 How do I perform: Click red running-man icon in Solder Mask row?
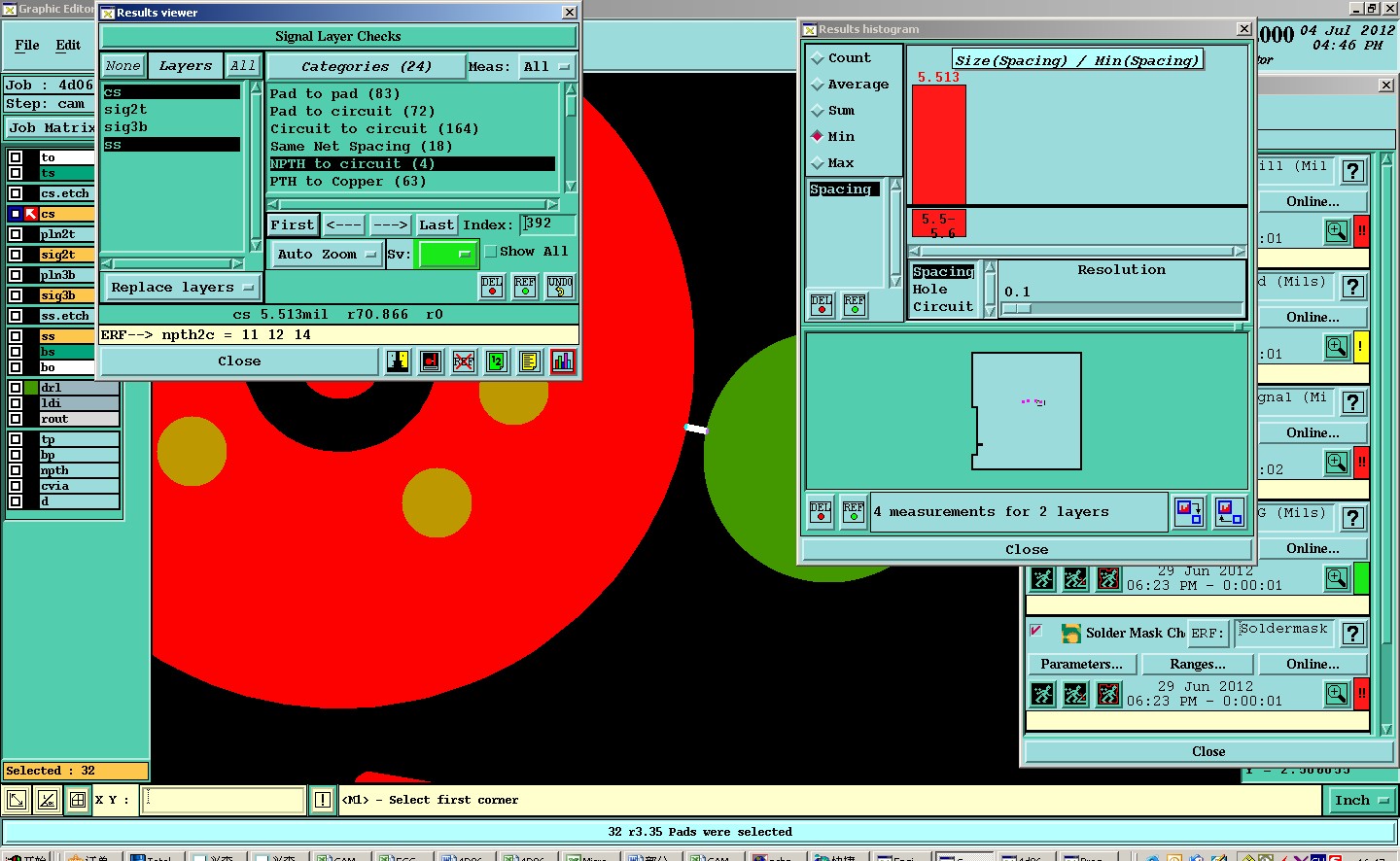[x=1108, y=694]
